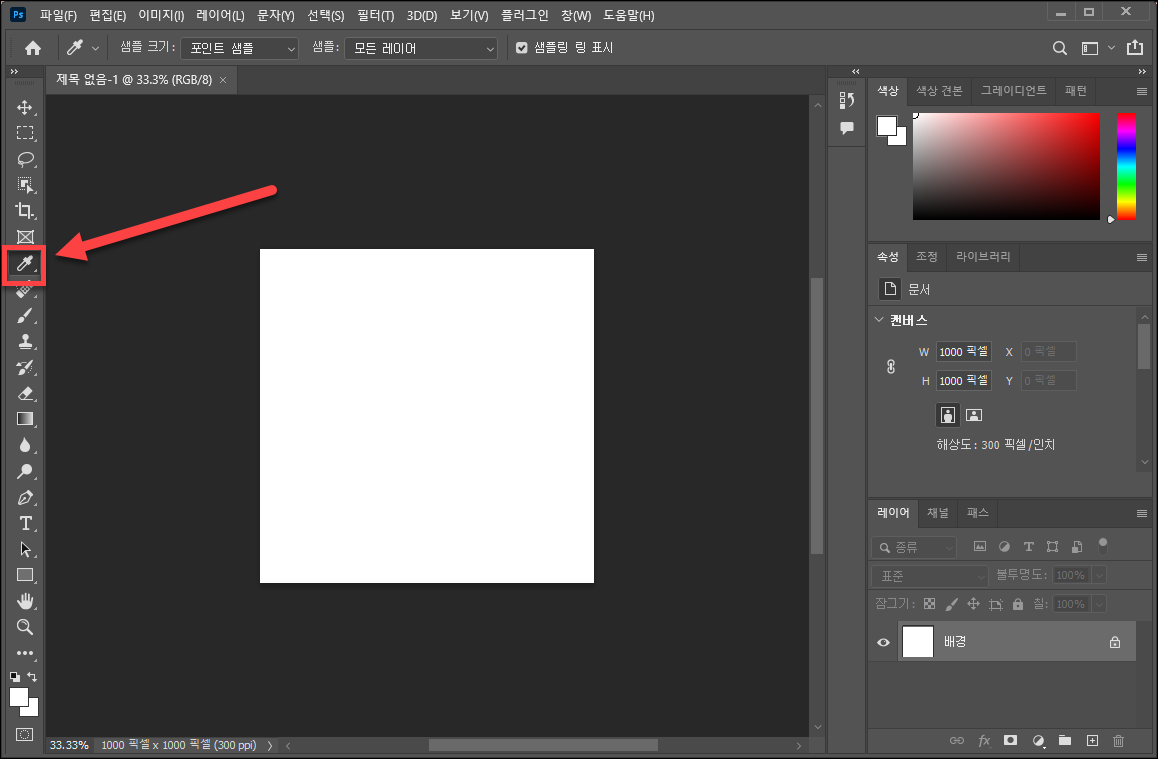The image size is (1158, 759).
Task: Open the History panel icon
Action: click(x=846, y=100)
